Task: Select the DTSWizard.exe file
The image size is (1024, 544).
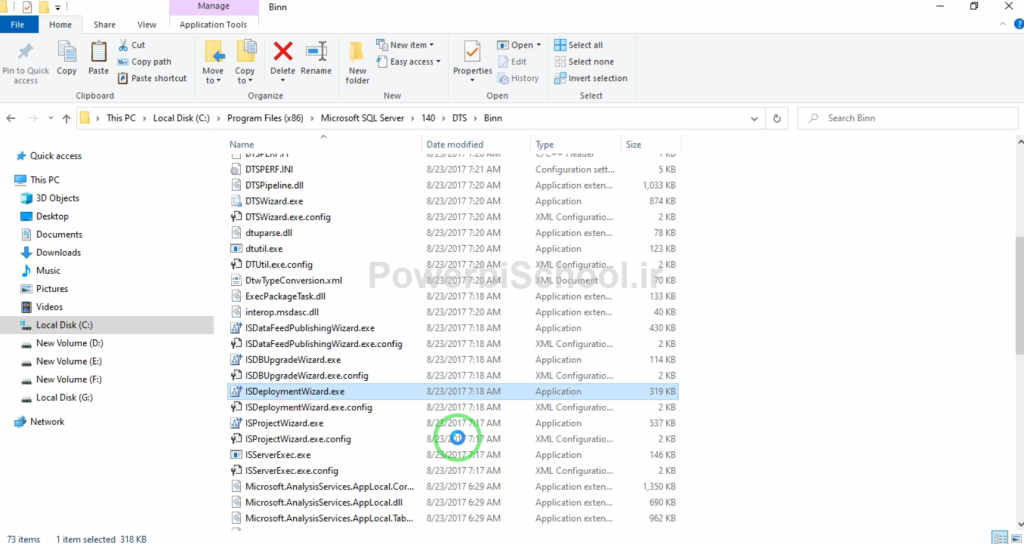Action: click(266, 201)
